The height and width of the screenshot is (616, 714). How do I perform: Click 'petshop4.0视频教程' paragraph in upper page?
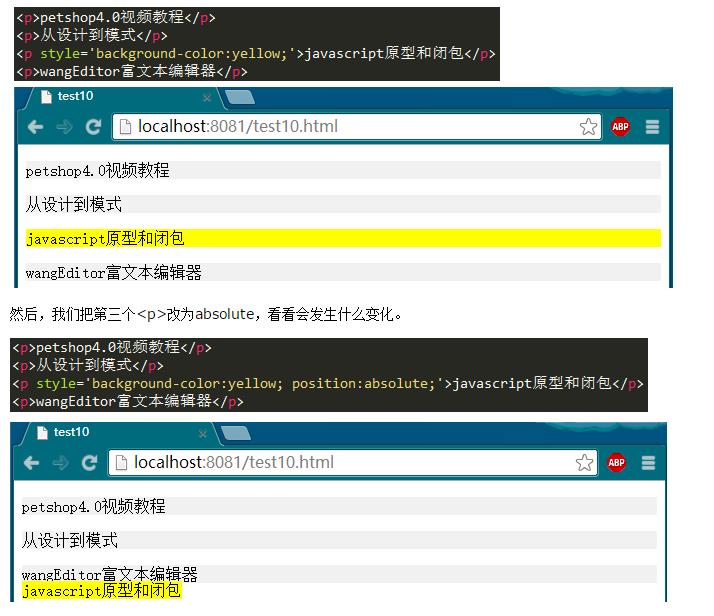point(343,170)
